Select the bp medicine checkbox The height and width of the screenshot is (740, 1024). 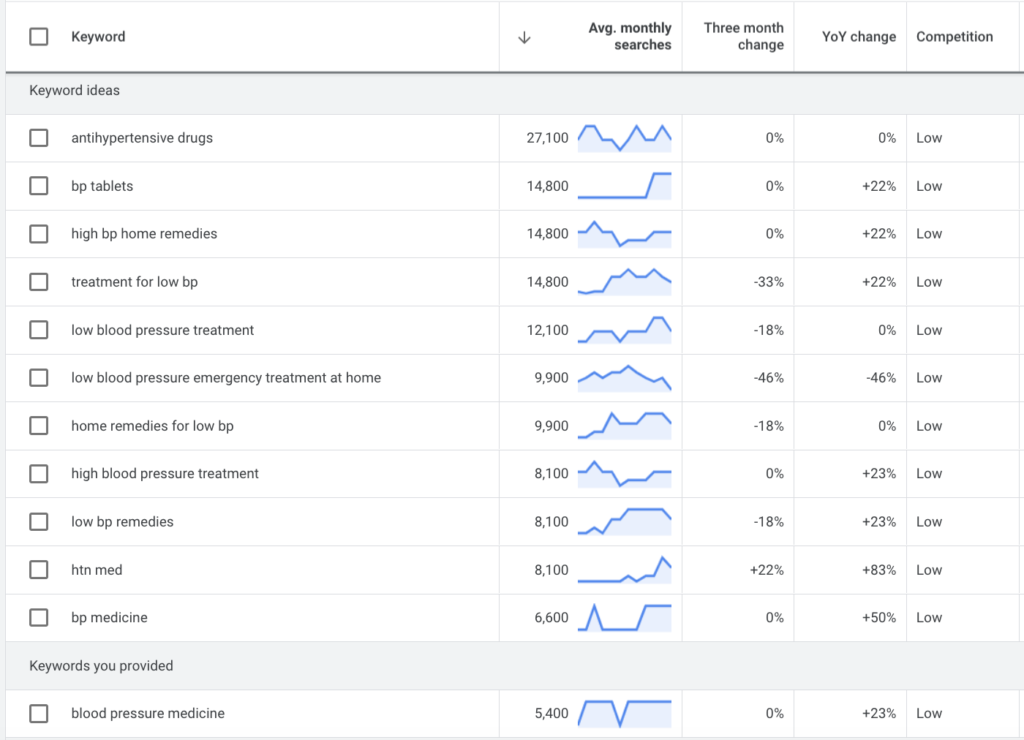[39, 617]
